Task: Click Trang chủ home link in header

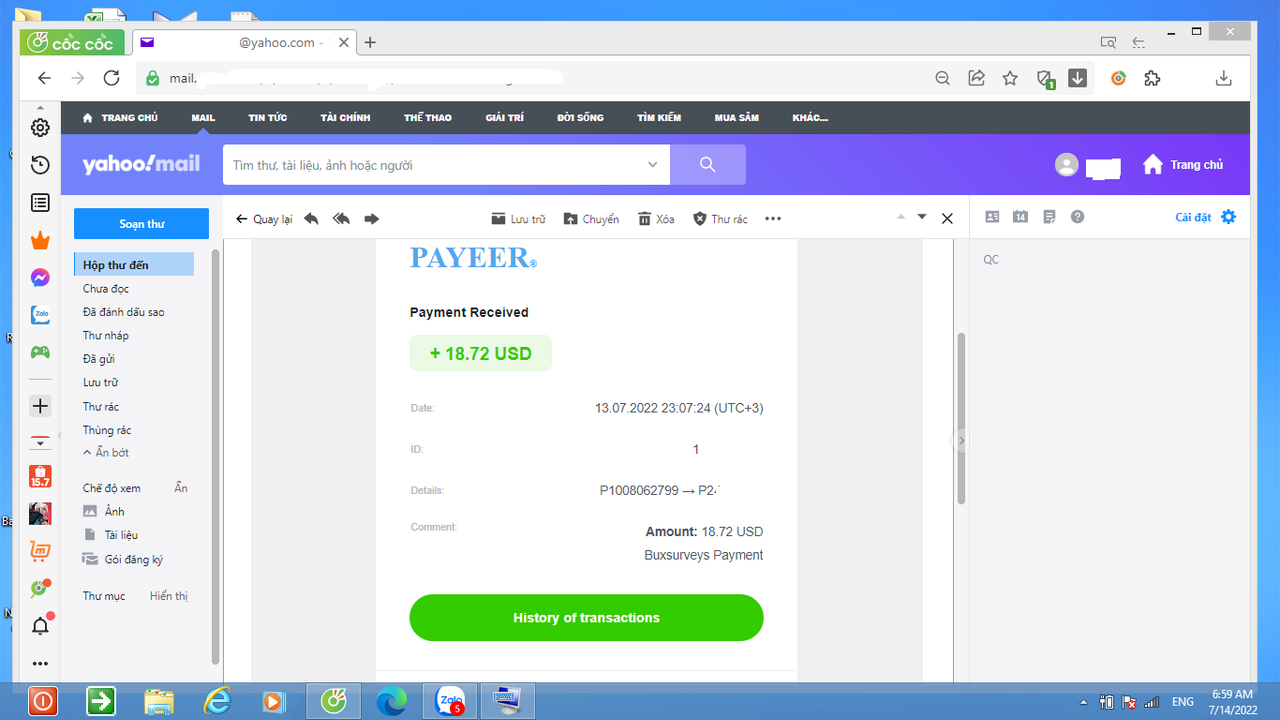Action: click(x=1183, y=165)
